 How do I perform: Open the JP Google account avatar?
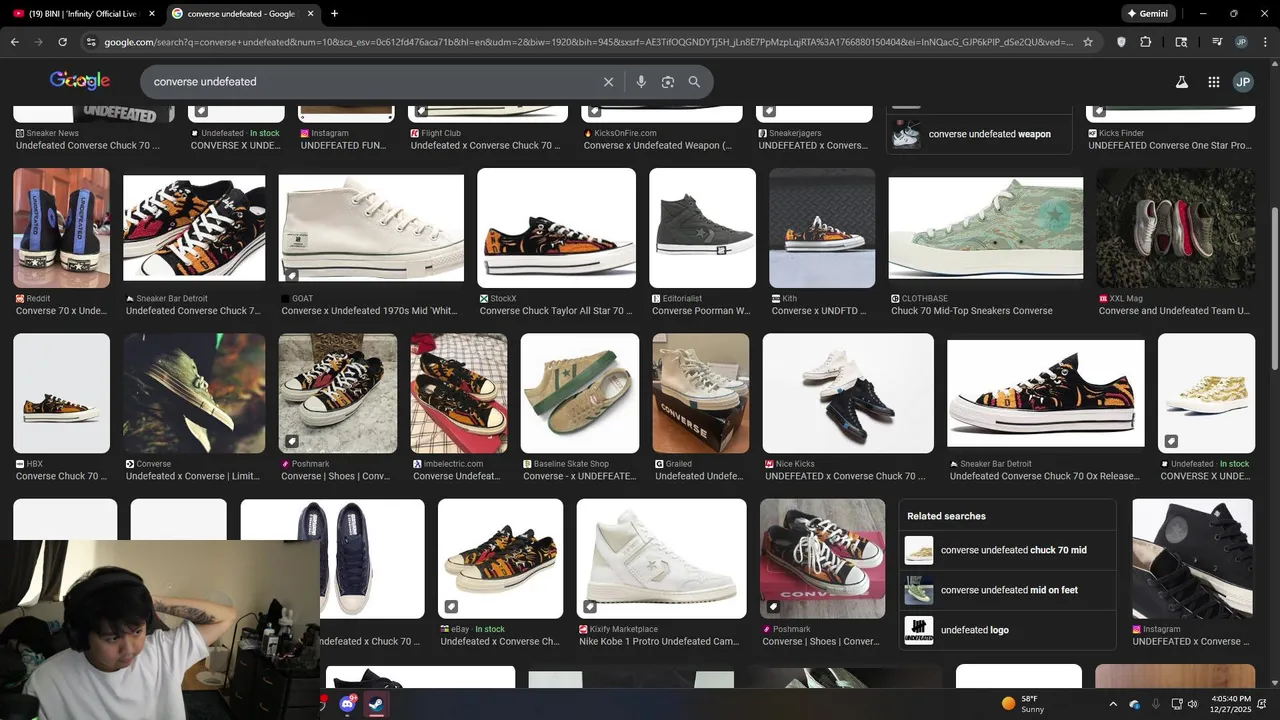(x=1243, y=82)
